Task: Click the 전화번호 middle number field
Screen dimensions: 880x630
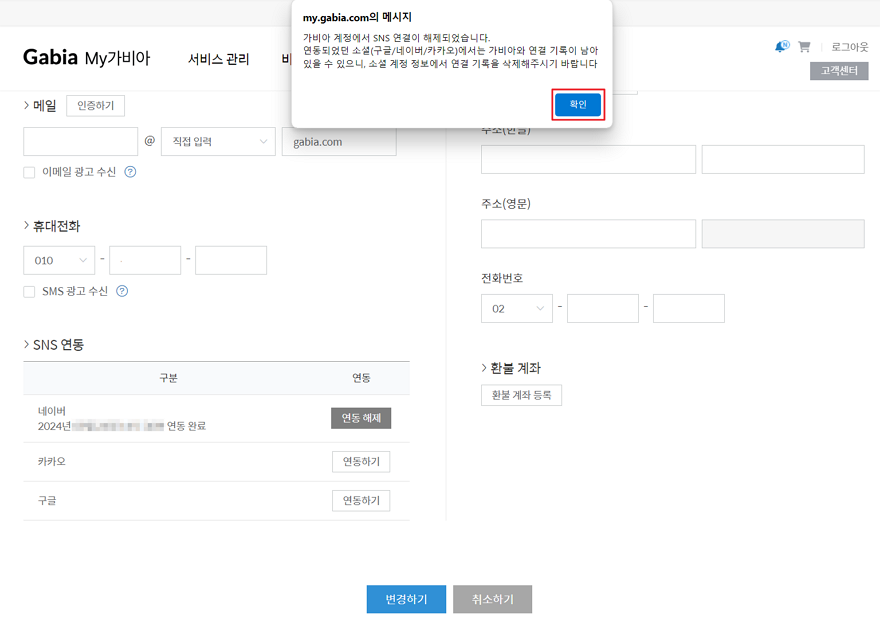Action: pyautogui.click(x=603, y=308)
